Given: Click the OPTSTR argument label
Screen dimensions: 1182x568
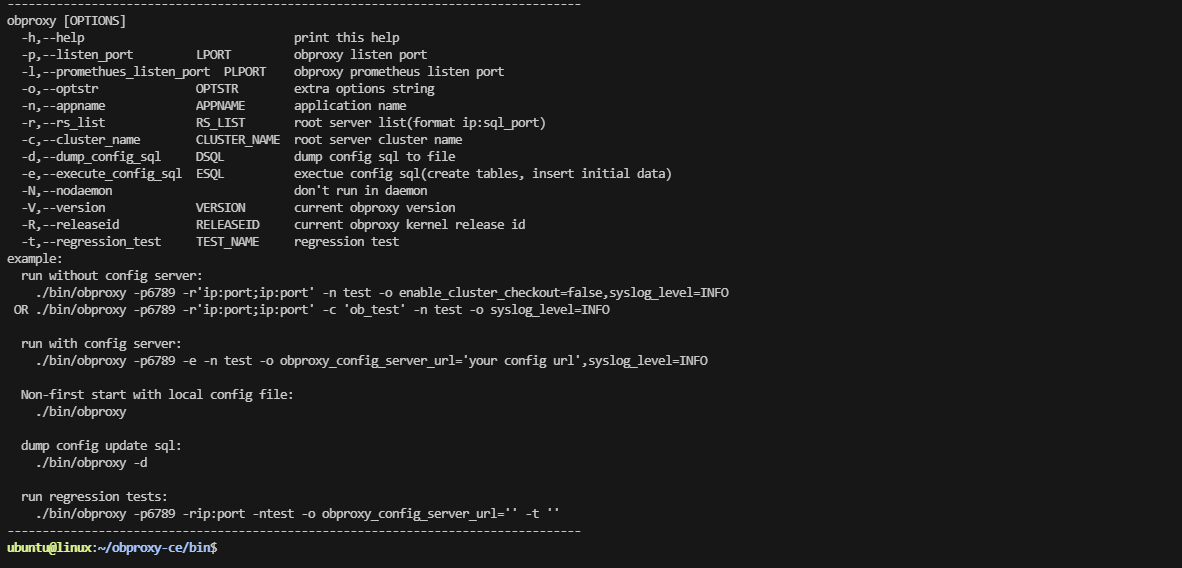Looking at the screenshot, I should [217, 89].
